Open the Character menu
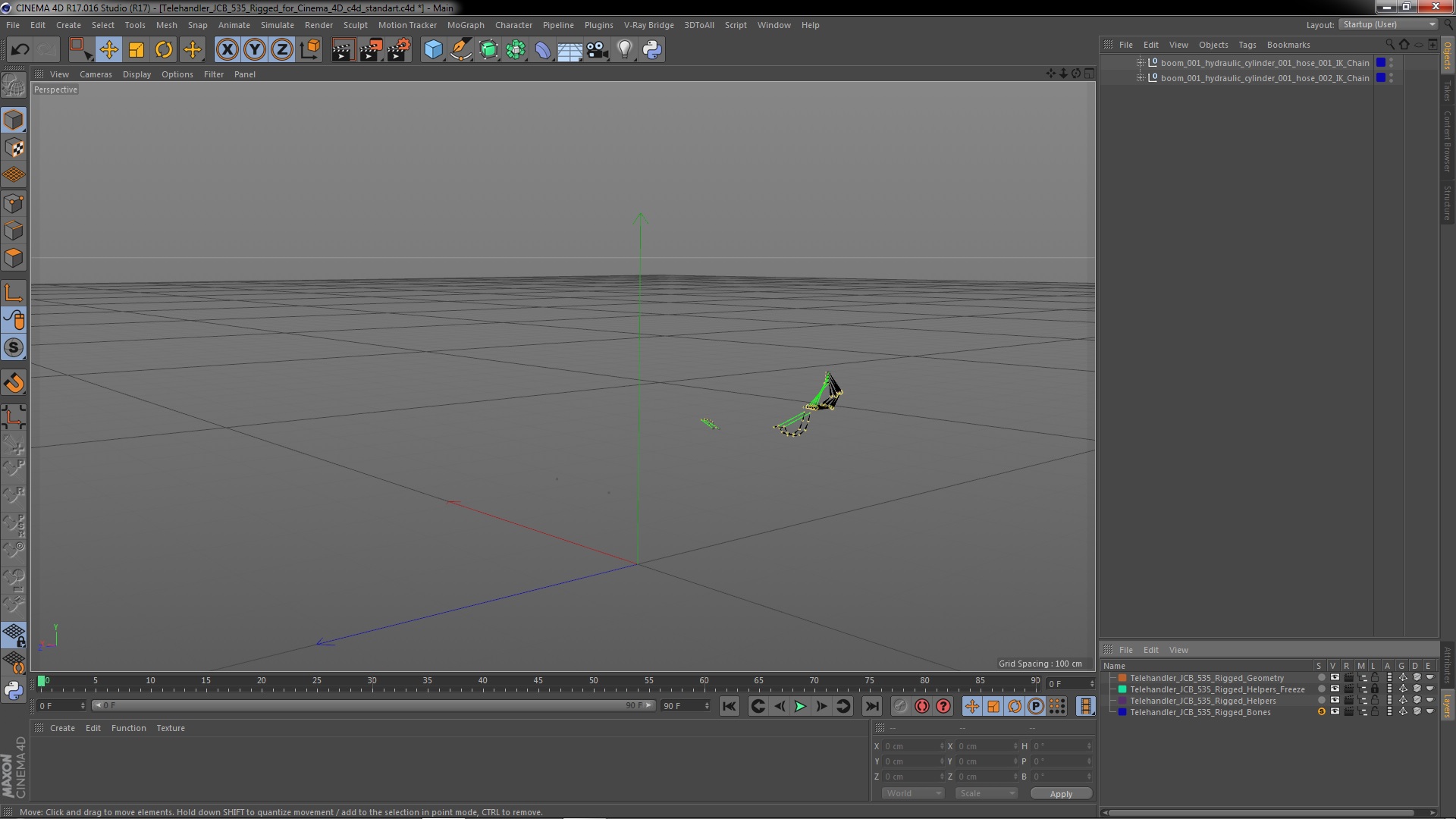This screenshot has width=1456, height=819. pos(513,25)
